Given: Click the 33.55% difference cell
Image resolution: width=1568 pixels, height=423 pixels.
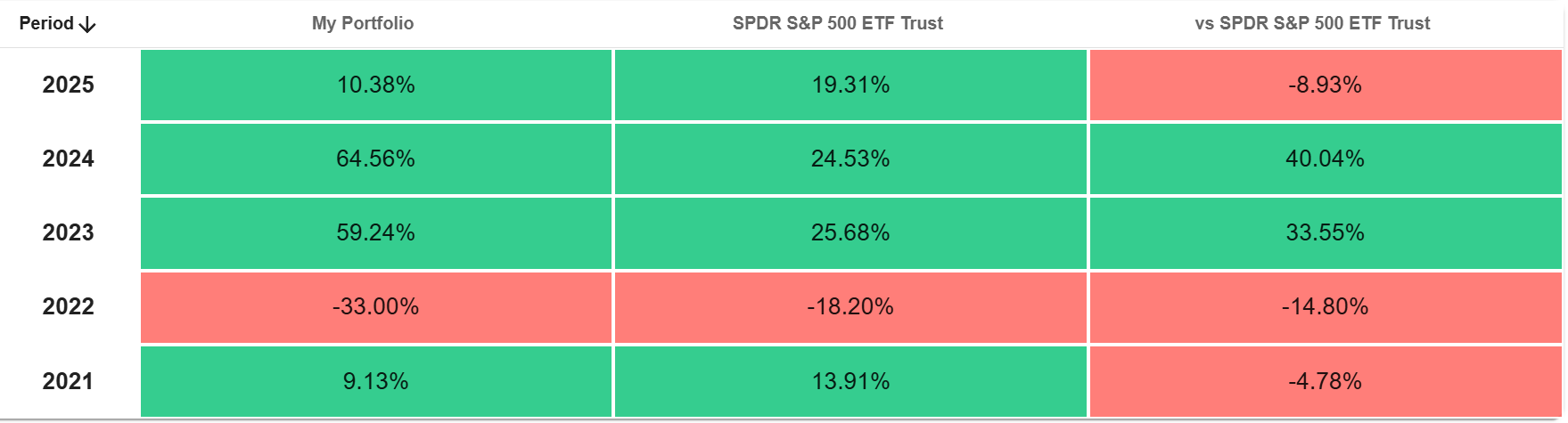Looking at the screenshot, I should (1325, 232).
